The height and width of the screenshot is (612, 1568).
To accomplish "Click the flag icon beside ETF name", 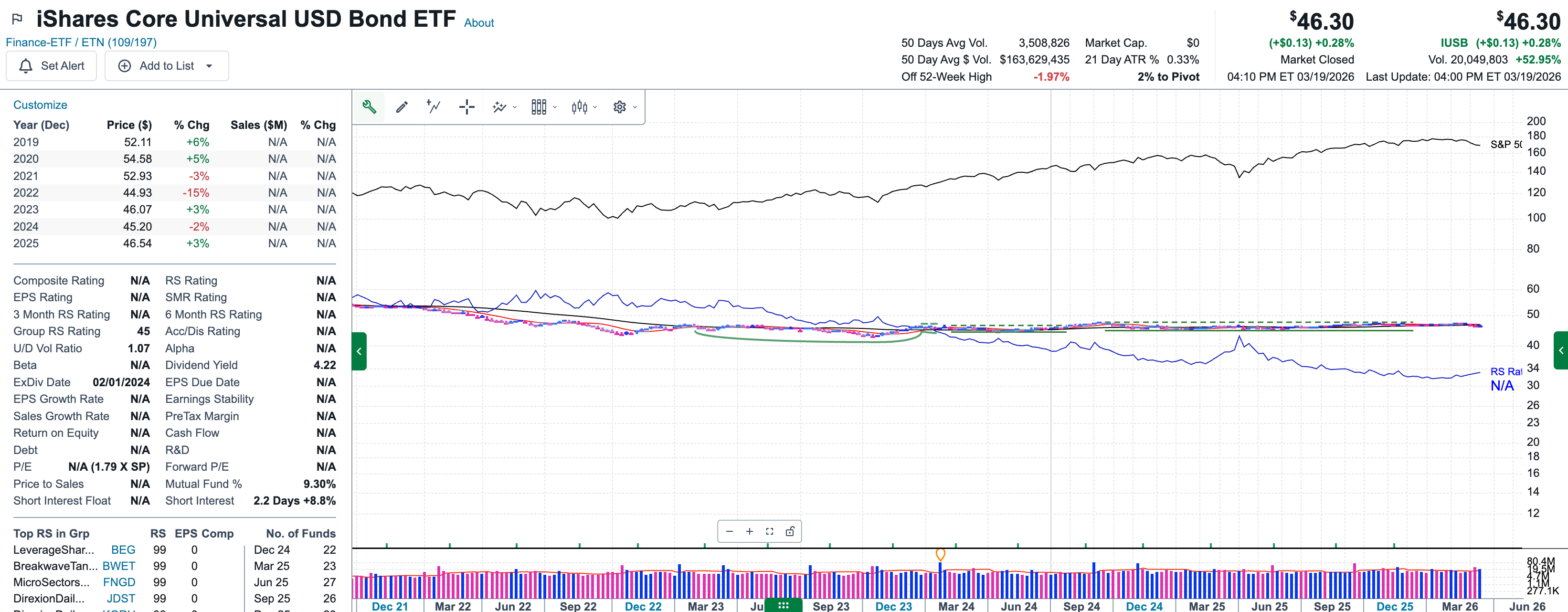I will pyautogui.click(x=17, y=20).
